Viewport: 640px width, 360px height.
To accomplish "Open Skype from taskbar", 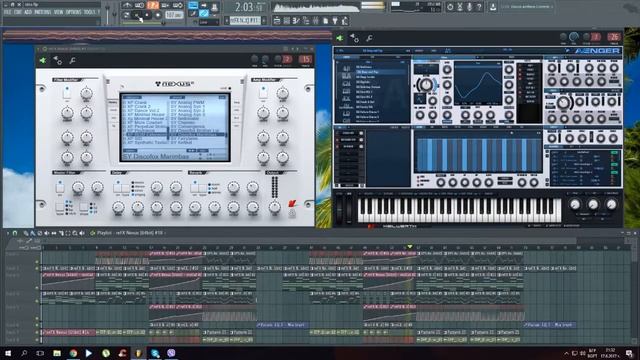I will 155,353.
